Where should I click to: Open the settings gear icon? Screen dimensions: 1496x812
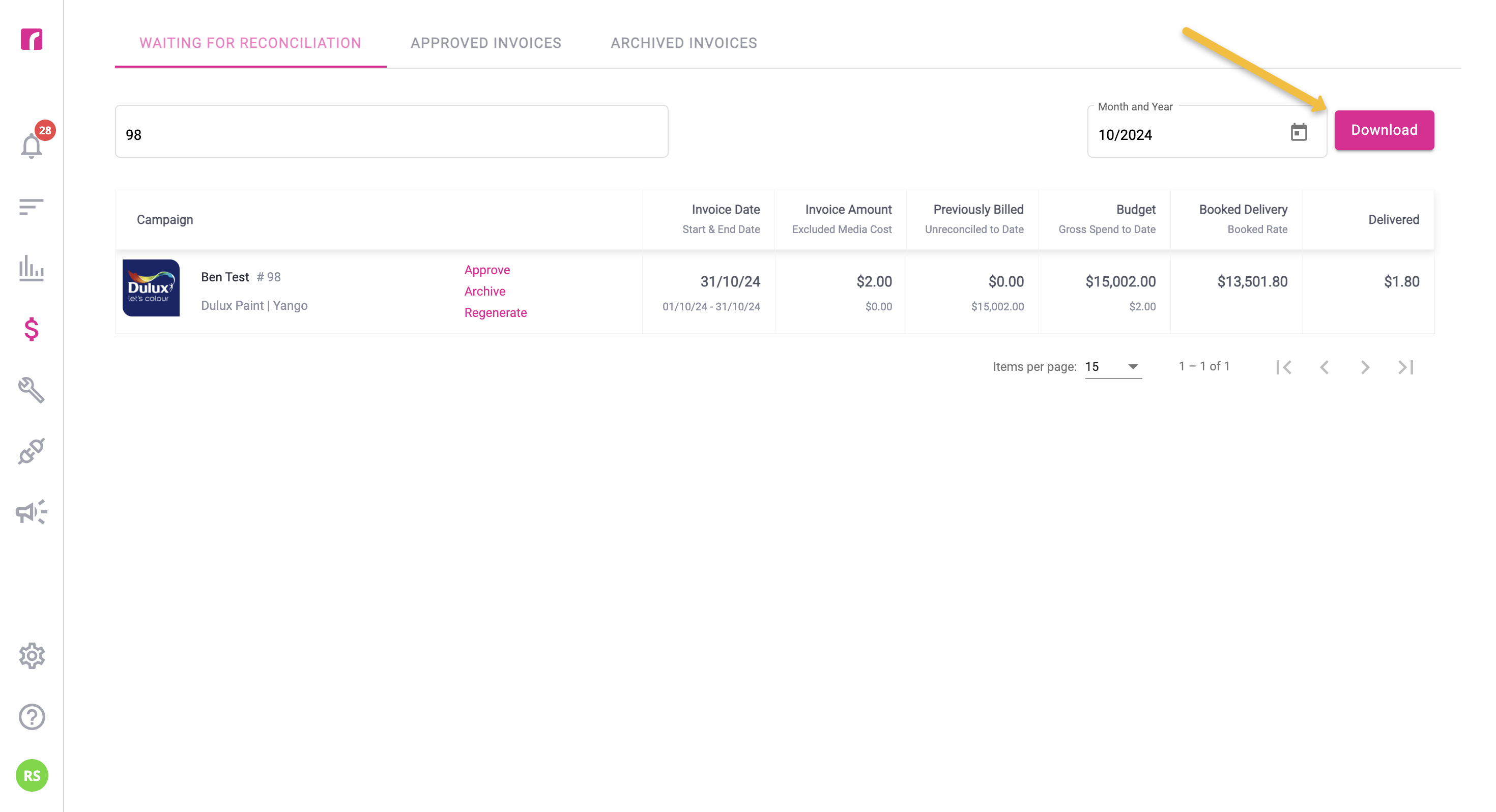32,656
